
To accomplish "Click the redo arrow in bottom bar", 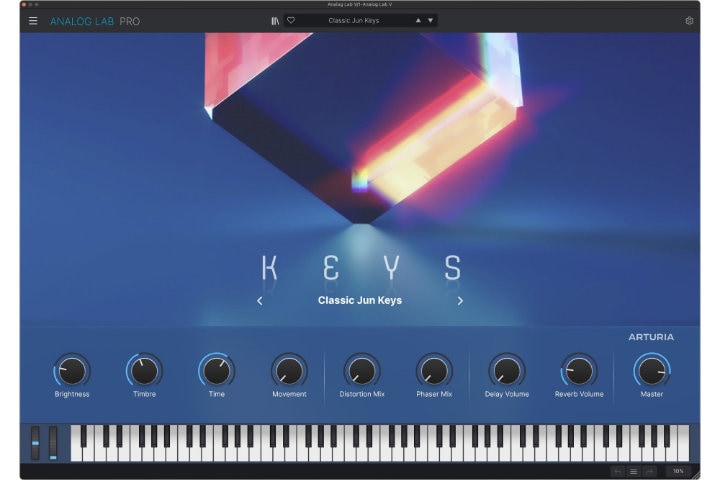I will (x=649, y=471).
